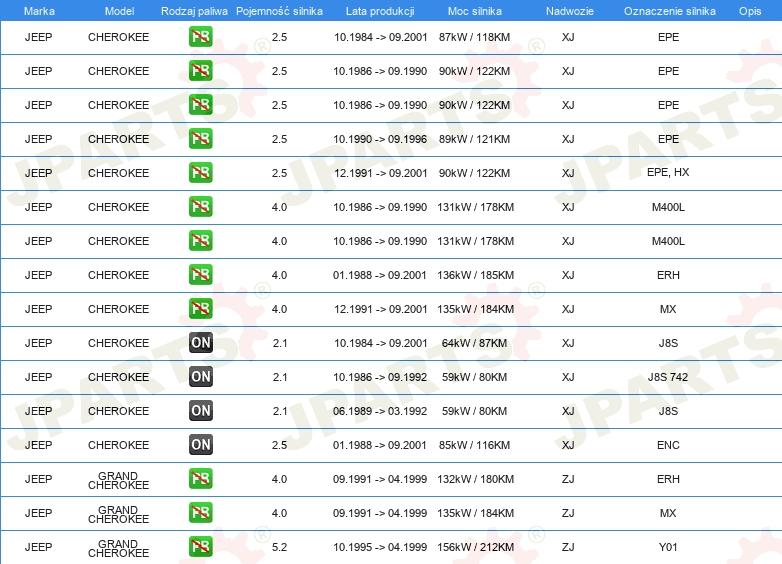
Task: Click the 64kW / 87KM power cell
Action: point(474,343)
